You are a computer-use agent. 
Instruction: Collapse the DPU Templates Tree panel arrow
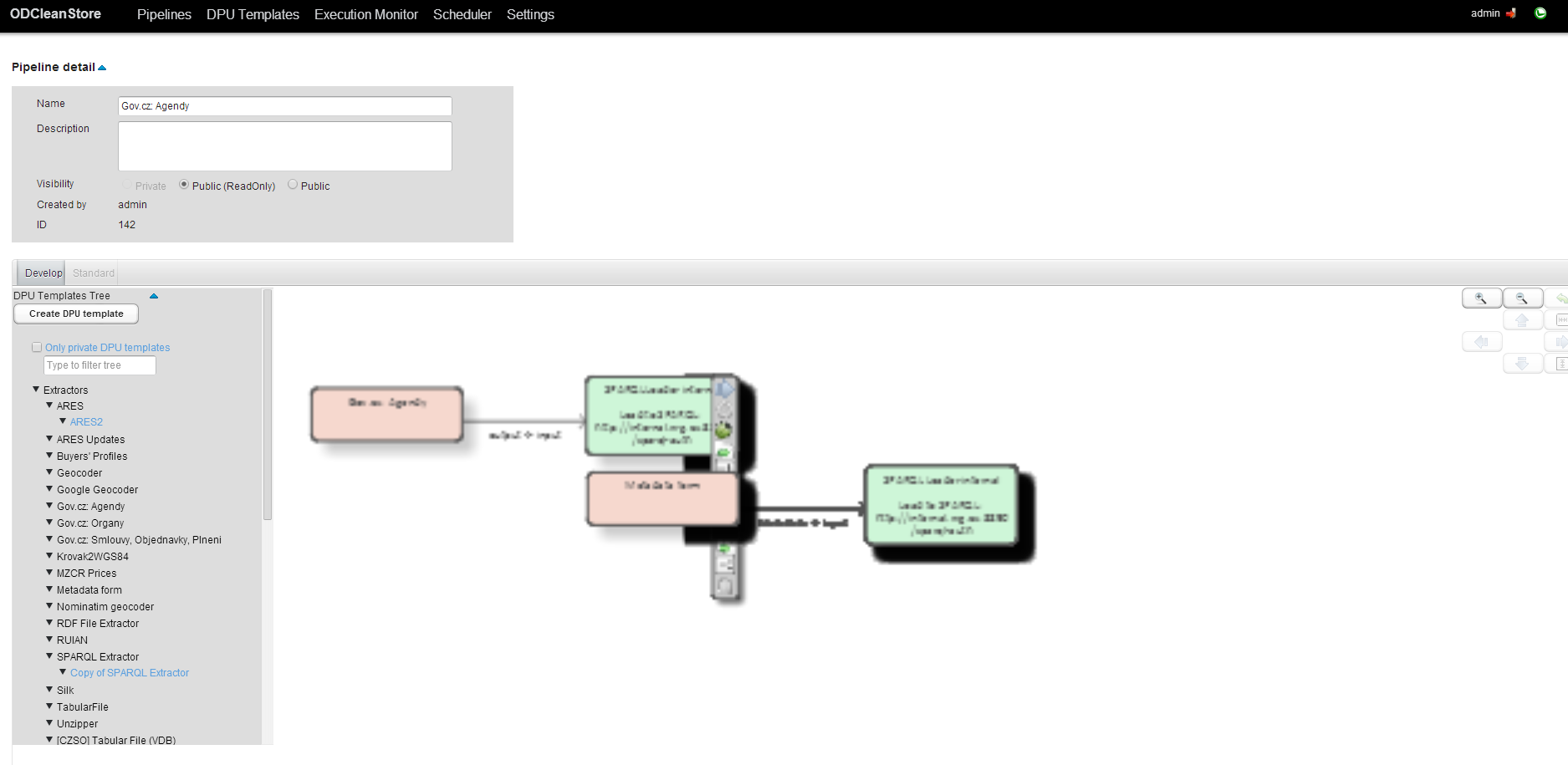click(x=154, y=296)
